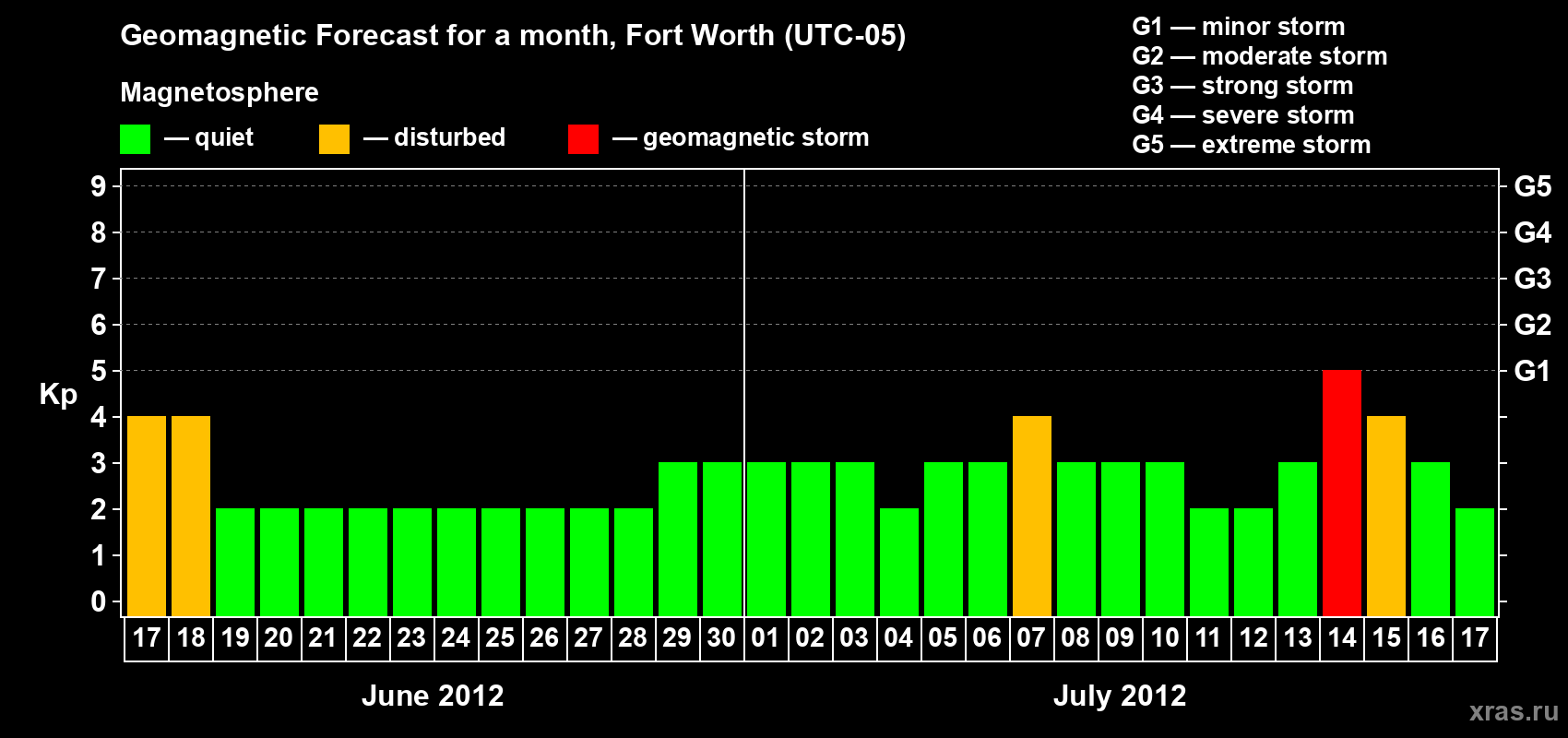
Task: Click the G2 label on right axis
Action: tap(1533, 325)
